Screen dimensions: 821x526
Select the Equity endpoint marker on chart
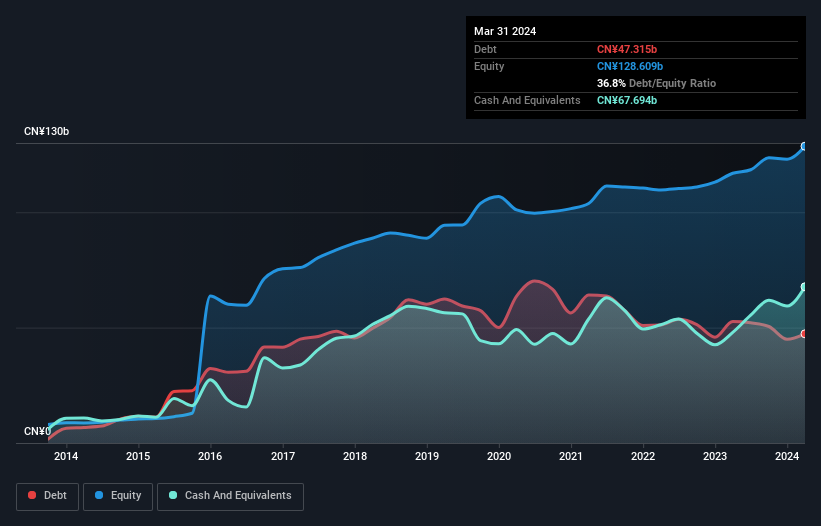[x=804, y=147]
